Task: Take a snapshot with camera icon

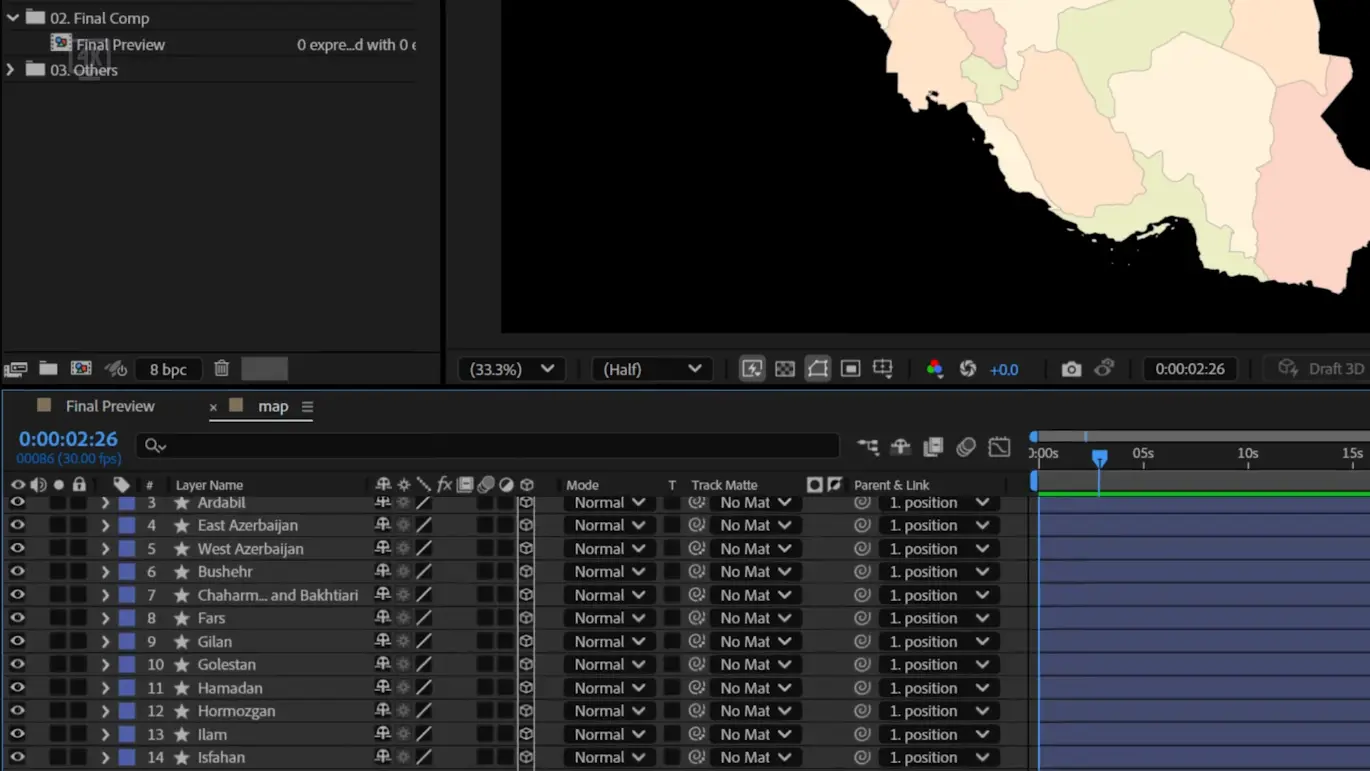Action: [1071, 369]
